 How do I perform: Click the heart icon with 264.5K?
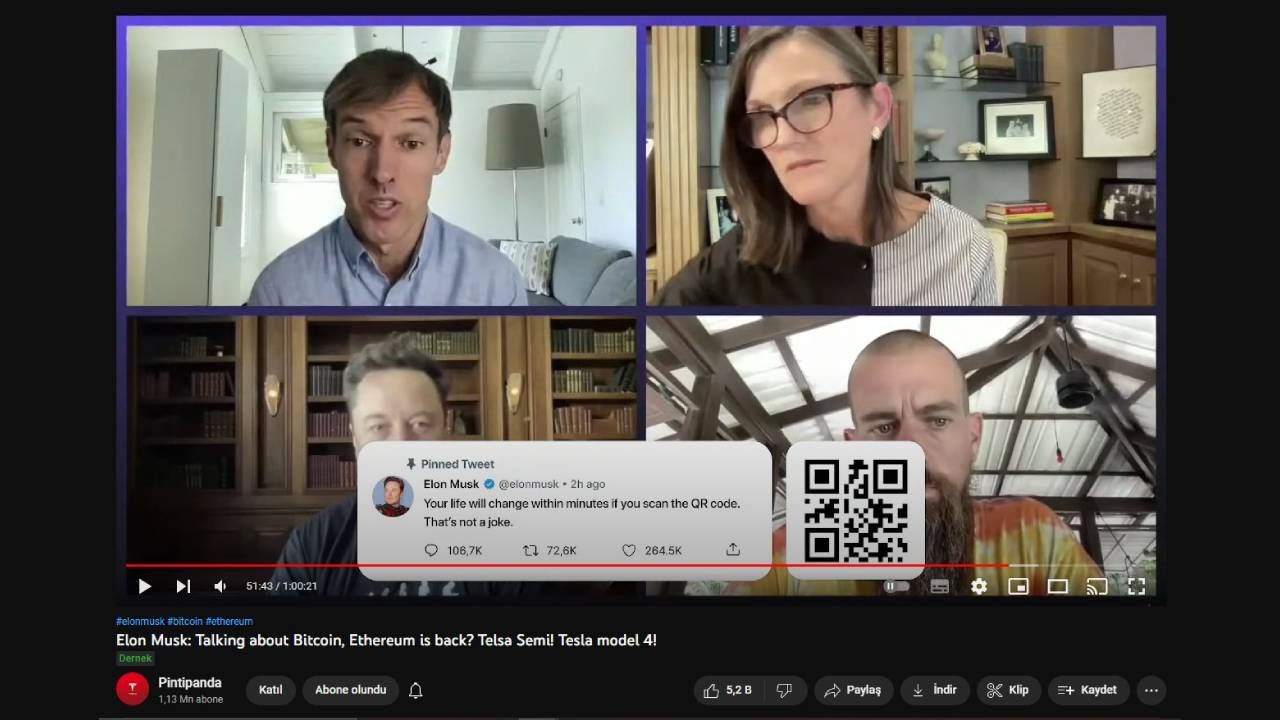(629, 550)
